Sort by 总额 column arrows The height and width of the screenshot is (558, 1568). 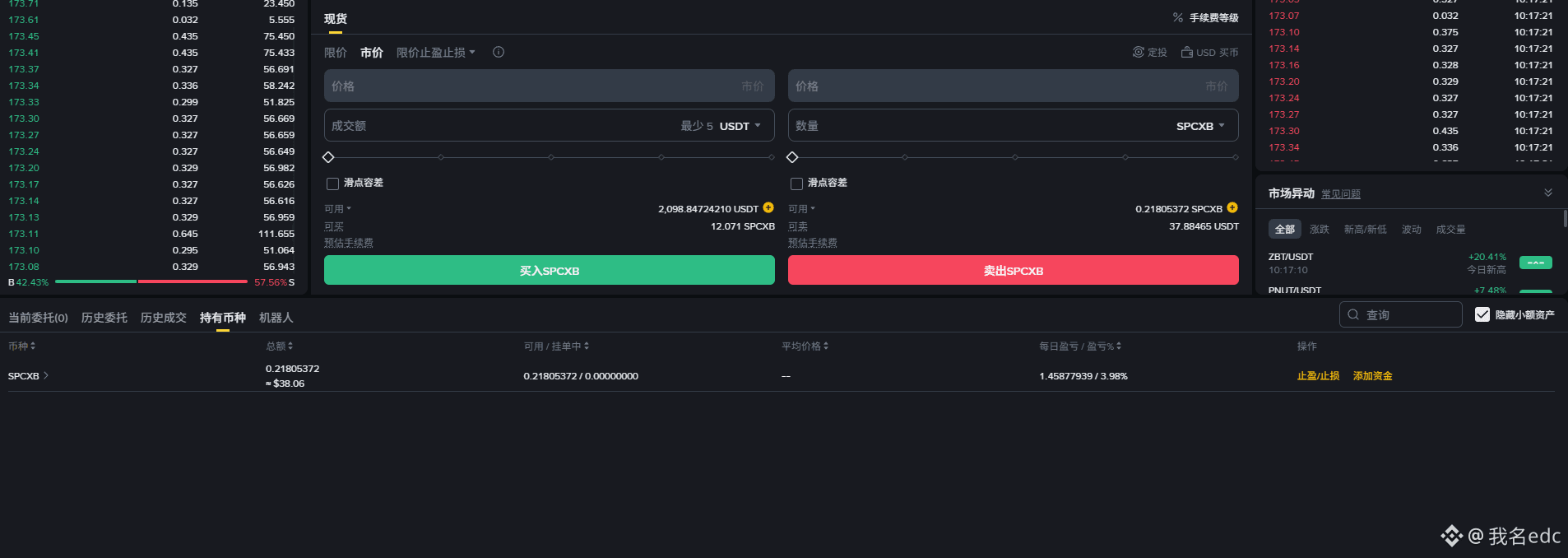click(290, 346)
